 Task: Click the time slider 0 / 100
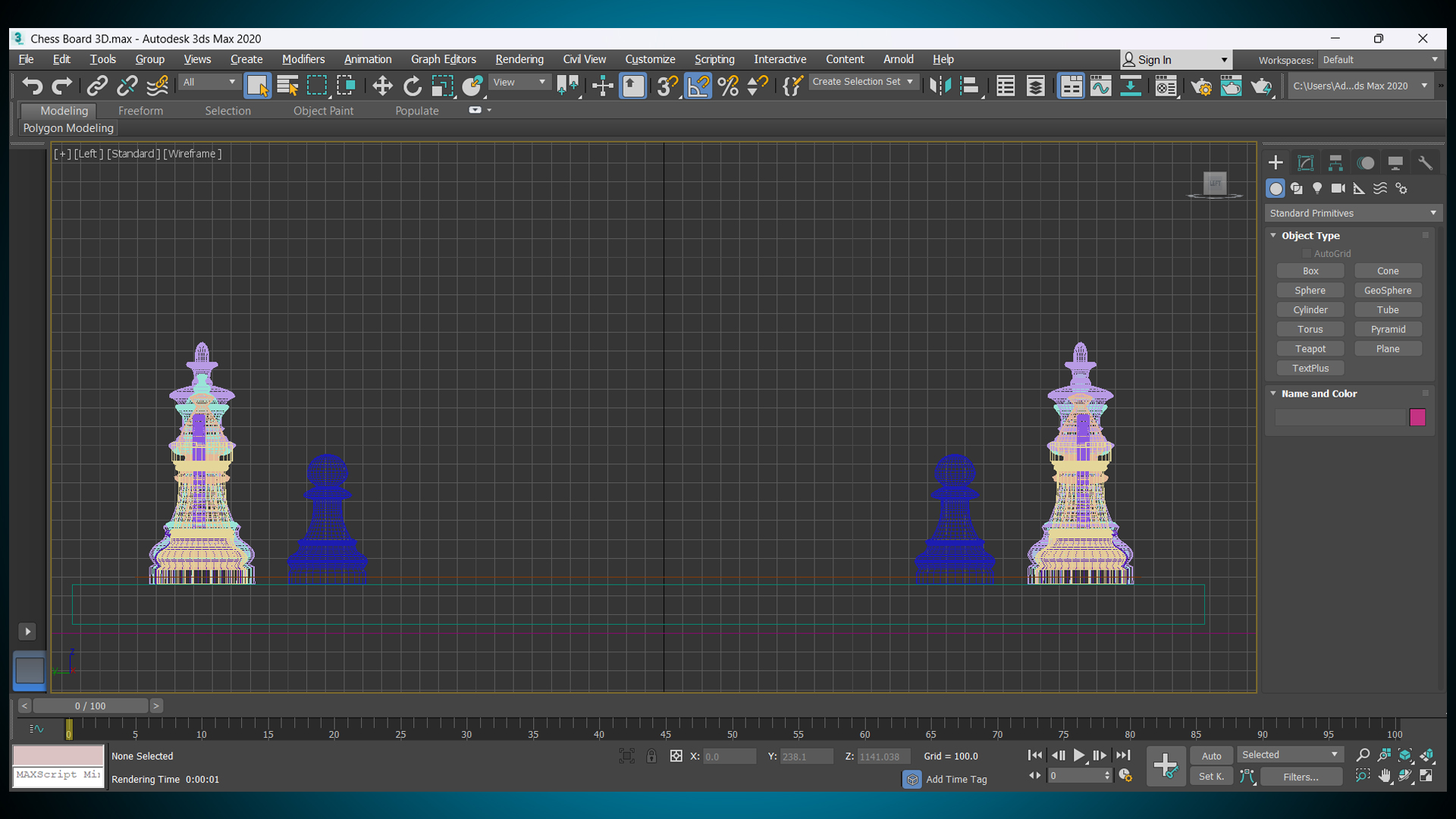coord(90,706)
